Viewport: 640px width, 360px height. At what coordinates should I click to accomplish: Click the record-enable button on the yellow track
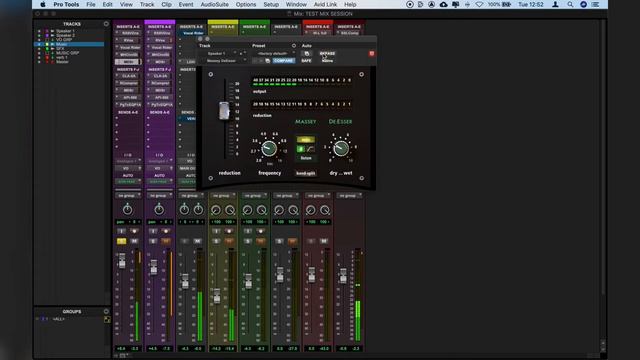tap(229, 231)
